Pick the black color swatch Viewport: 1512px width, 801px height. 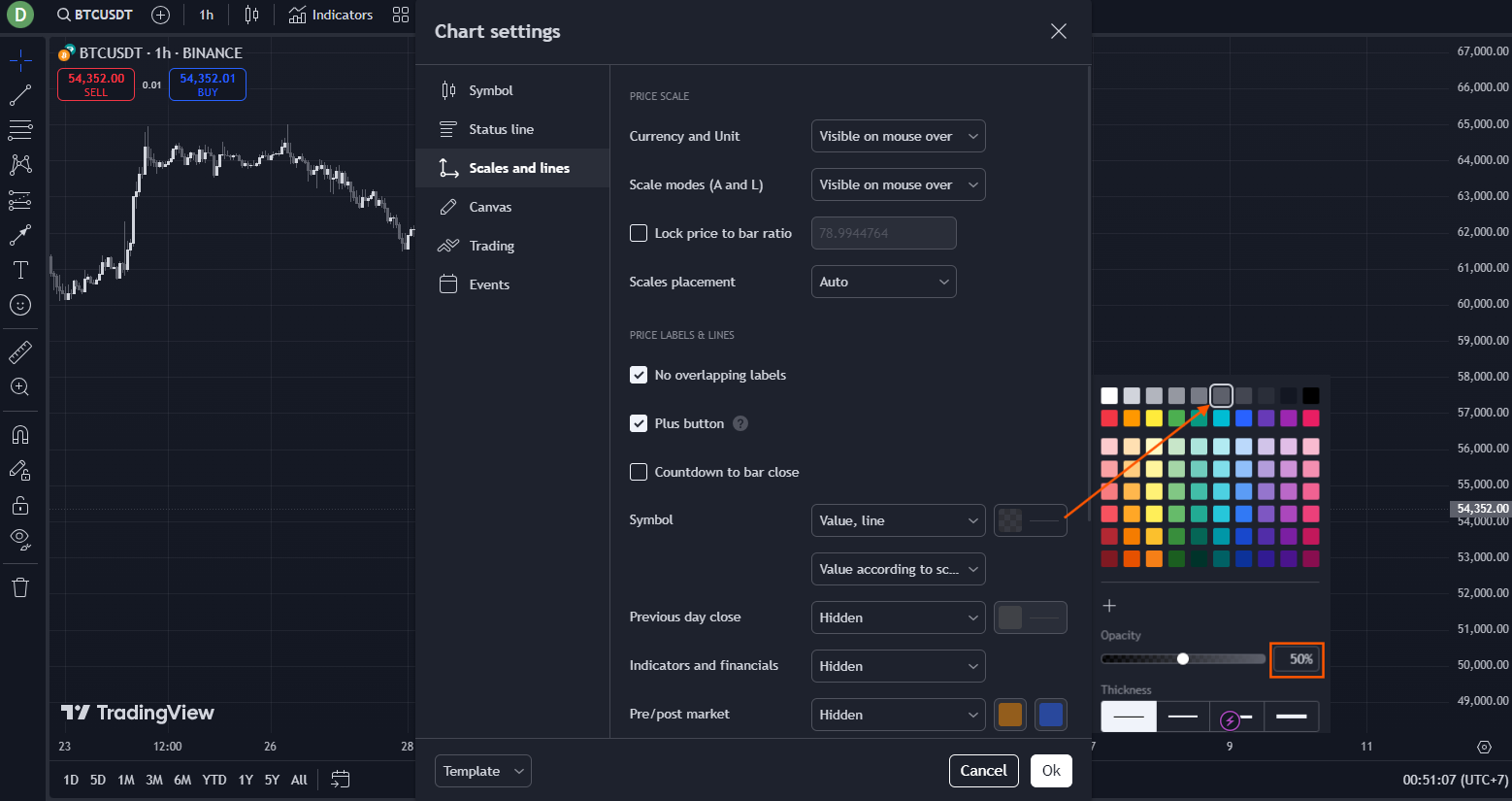click(x=1311, y=395)
